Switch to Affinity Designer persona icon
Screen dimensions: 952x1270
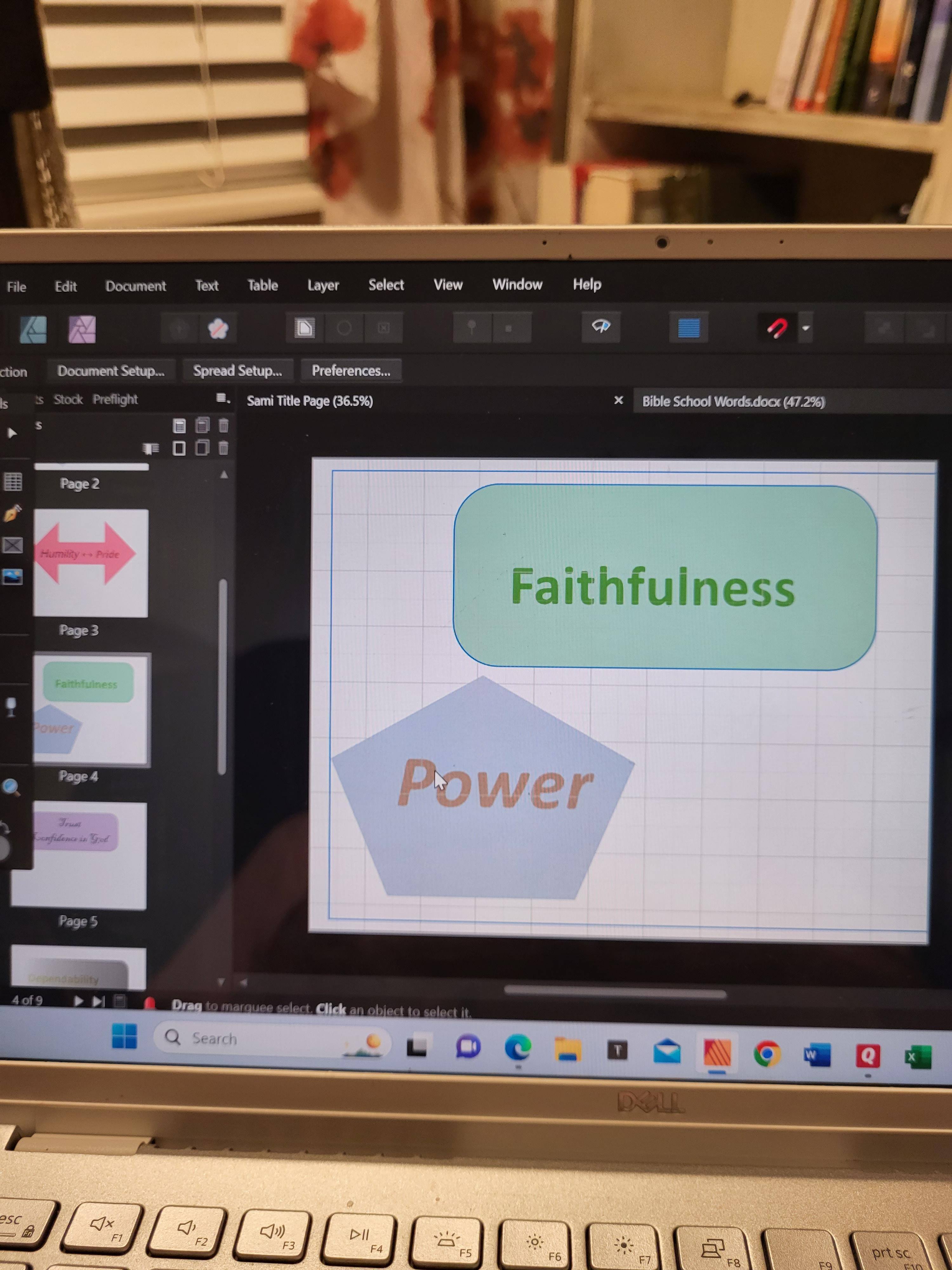(x=33, y=330)
